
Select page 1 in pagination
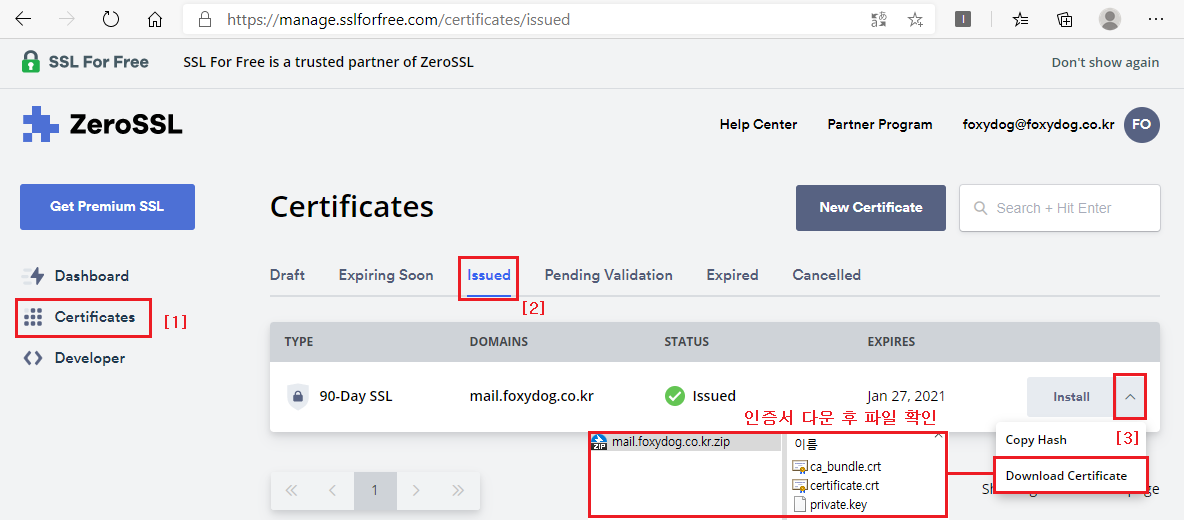coord(375,491)
